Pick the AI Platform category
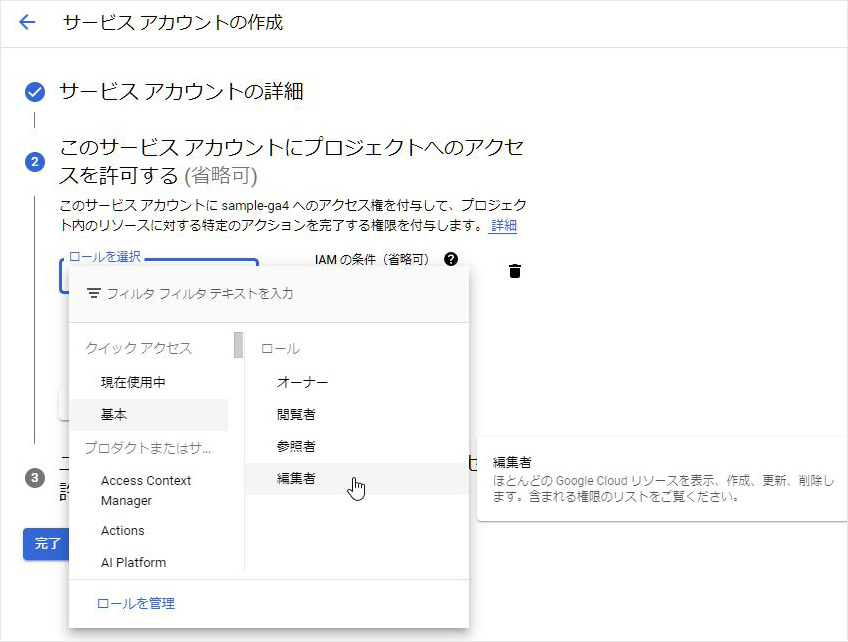 [133, 563]
